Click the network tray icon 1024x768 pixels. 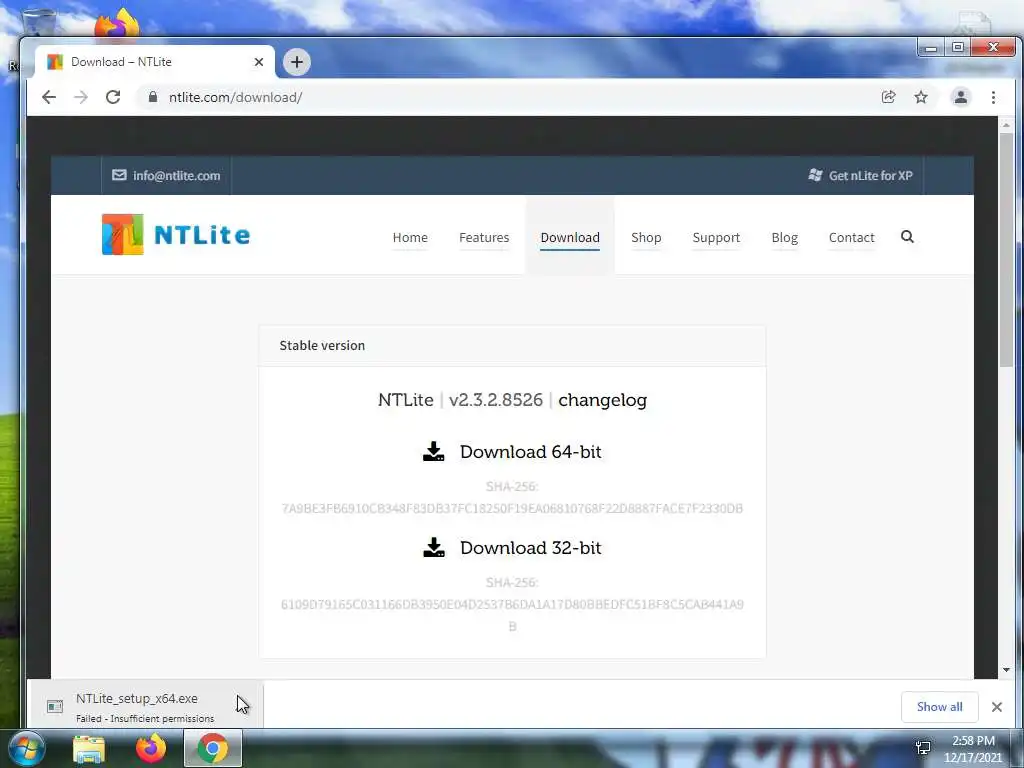coord(923,748)
